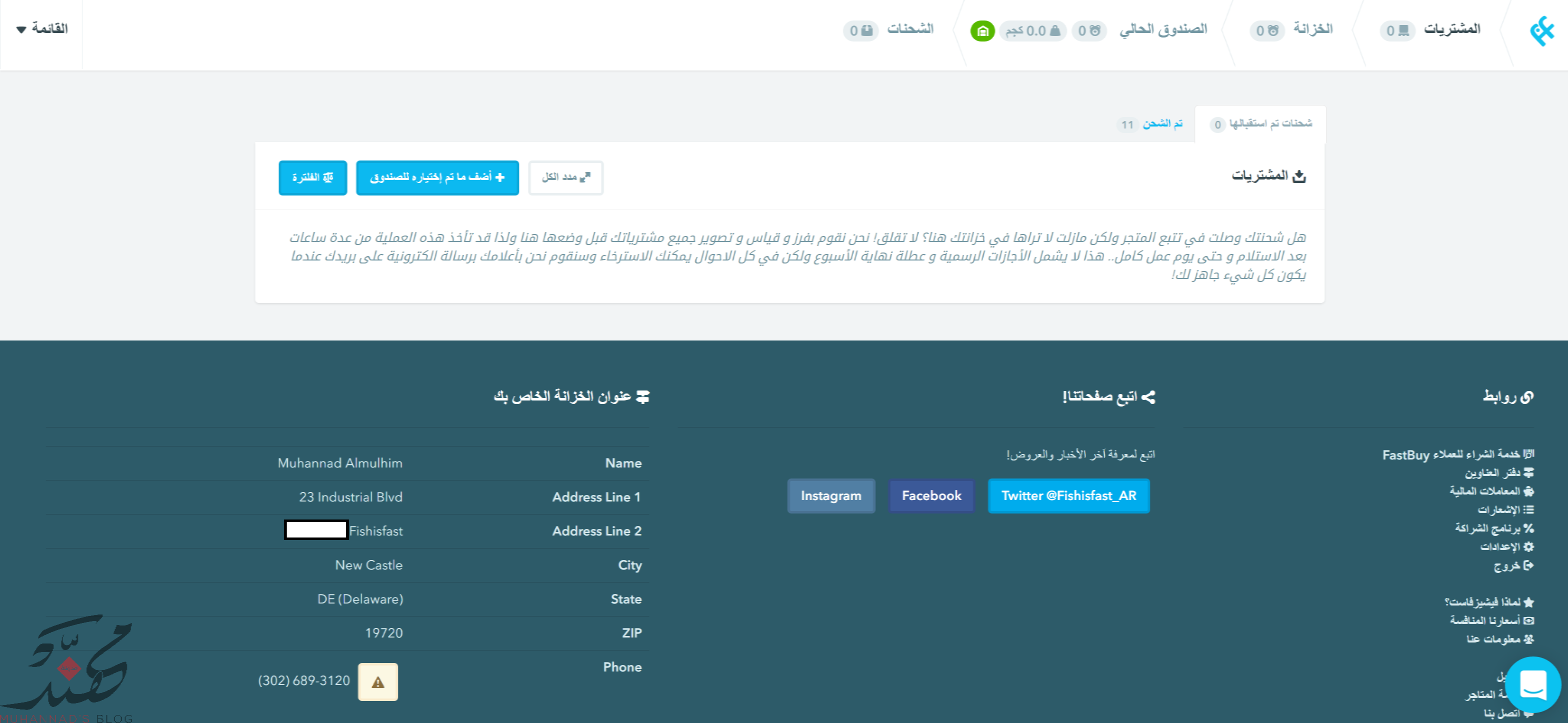This screenshot has height=723, width=1568.
Task: Click the name value Muhannad Almulhim
Action: pyautogui.click(x=340, y=463)
